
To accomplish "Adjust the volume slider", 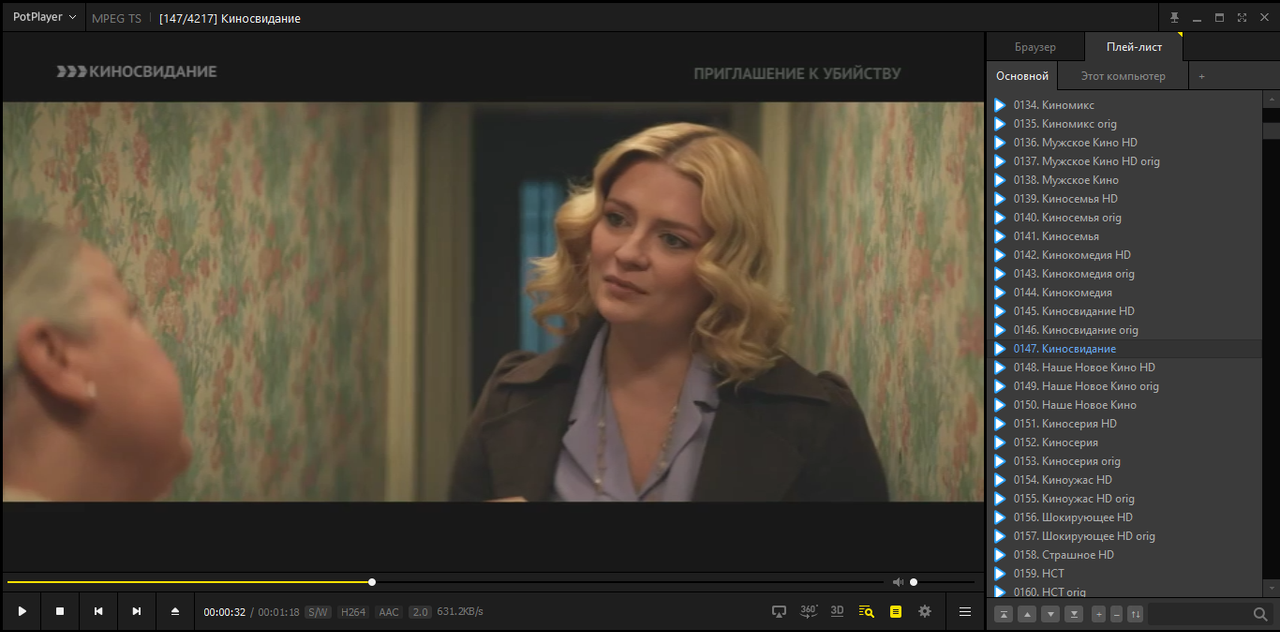I will point(942,582).
